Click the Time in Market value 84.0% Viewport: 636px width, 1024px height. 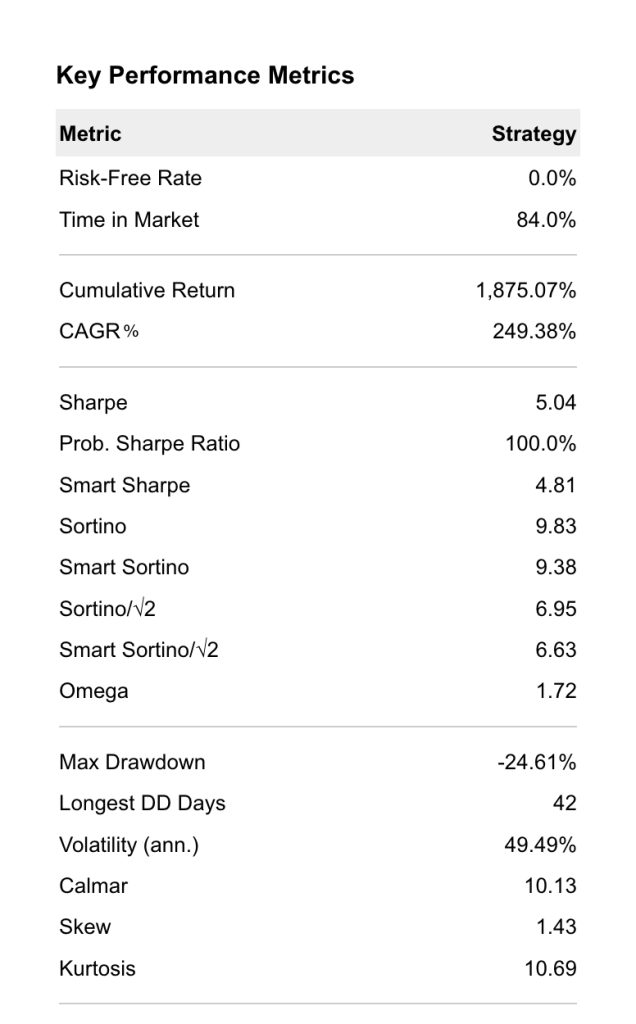point(546,220)
